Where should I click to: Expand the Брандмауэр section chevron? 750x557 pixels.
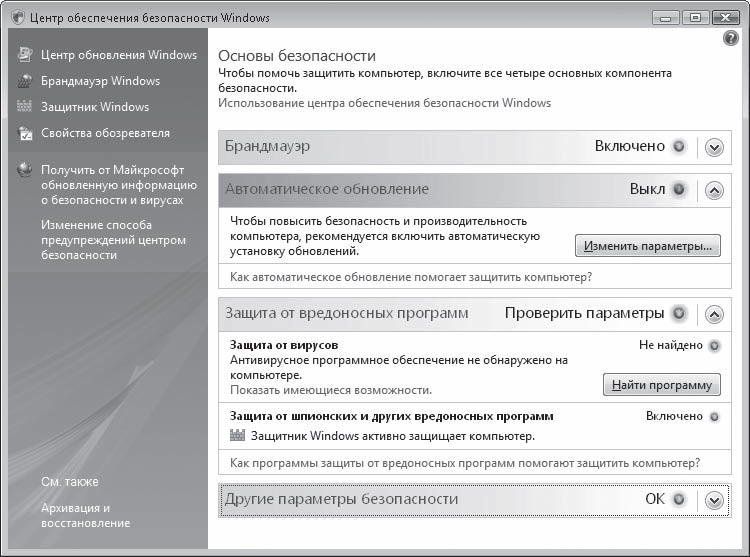point(713,147)
